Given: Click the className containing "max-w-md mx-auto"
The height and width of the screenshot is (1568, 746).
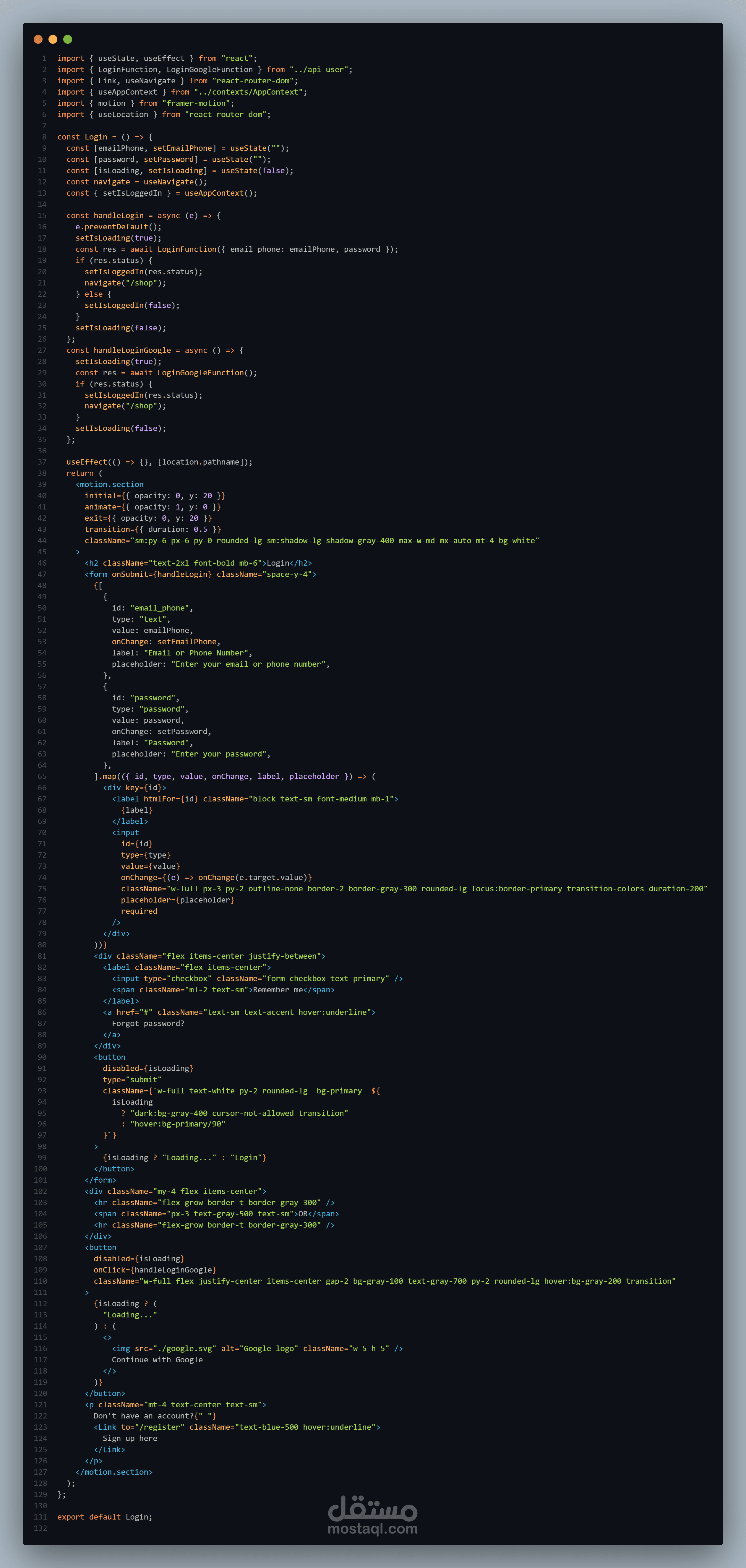Looking at the screenshot, I should (x=312, y=540).
